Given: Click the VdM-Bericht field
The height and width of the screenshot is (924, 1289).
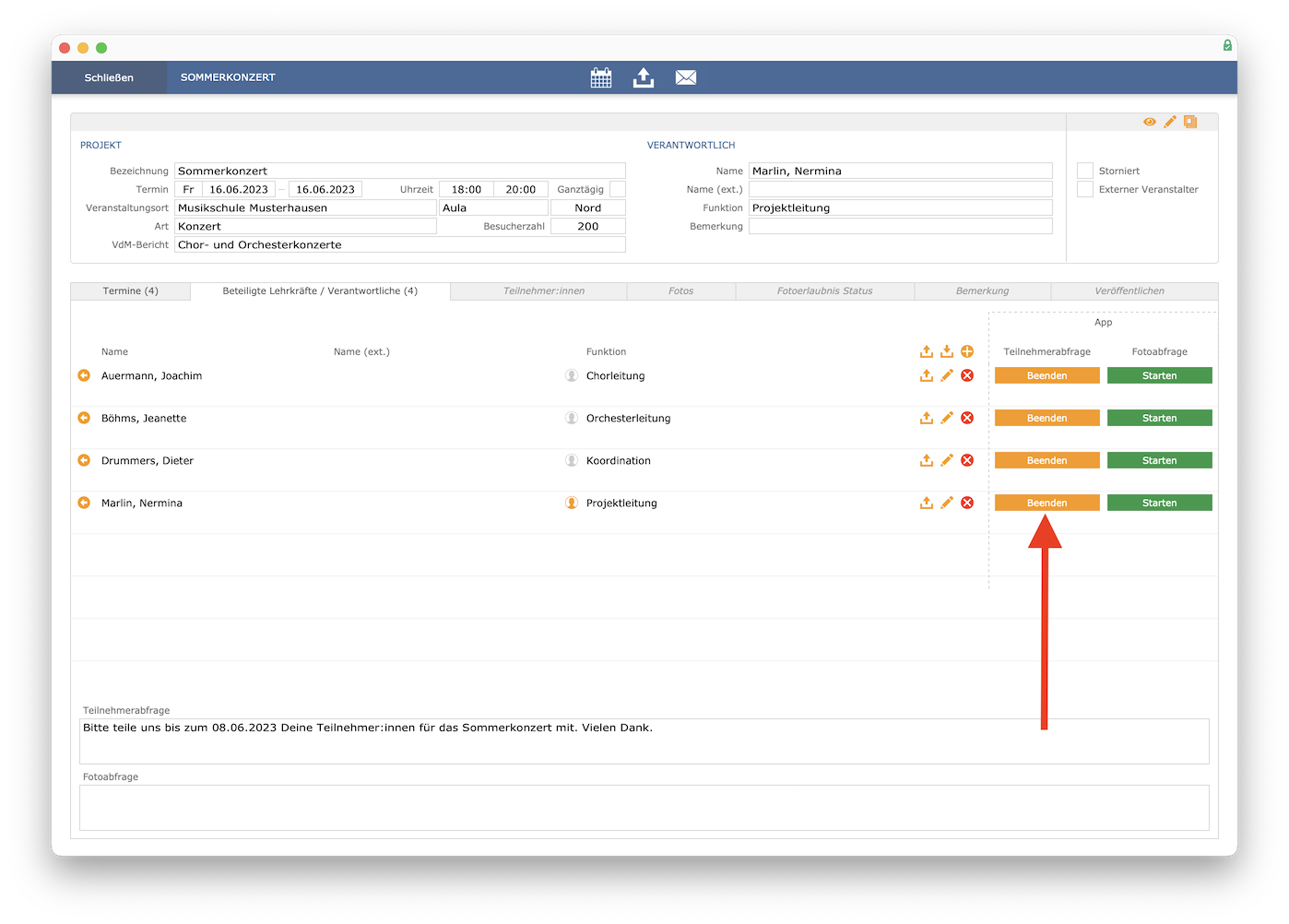Looking at the screenshot, I should [400, 244].
